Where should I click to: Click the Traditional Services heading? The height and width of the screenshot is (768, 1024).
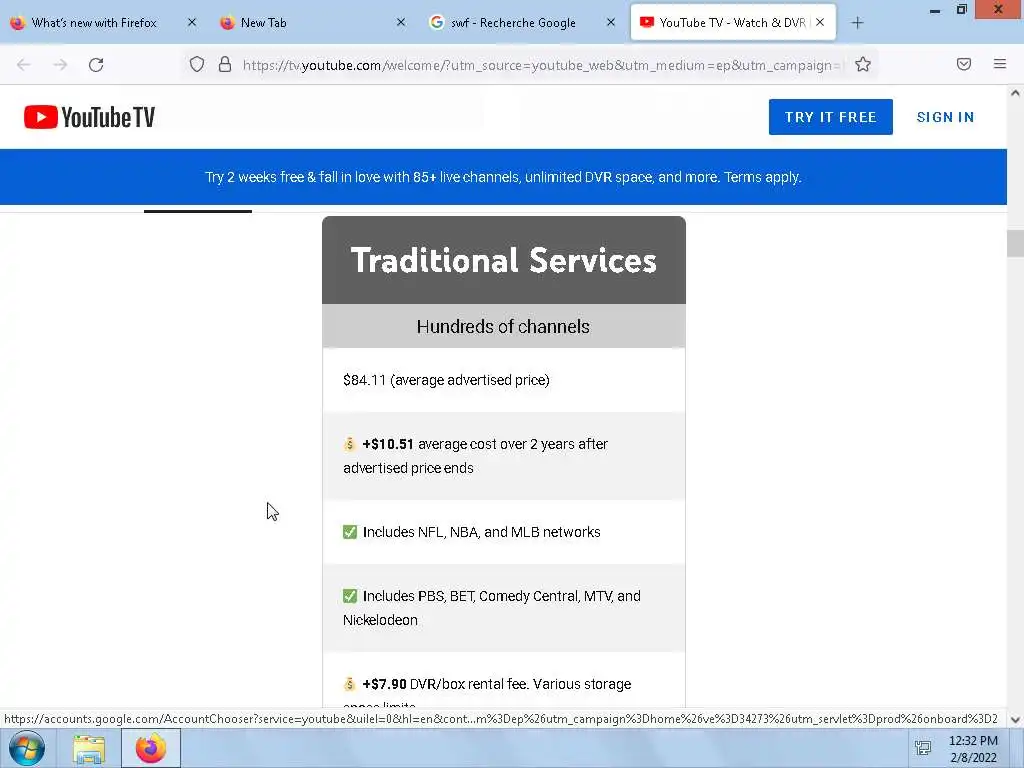(x=504, y=260)
